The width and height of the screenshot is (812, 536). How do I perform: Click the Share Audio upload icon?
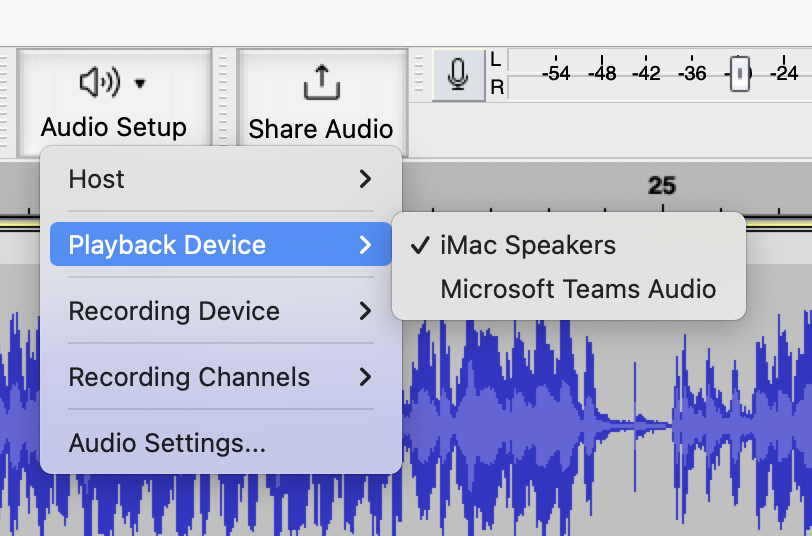[x=322, y=82]
